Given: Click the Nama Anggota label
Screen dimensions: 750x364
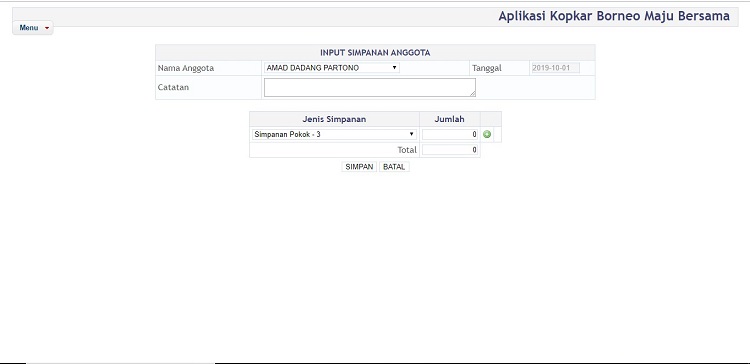Looking at the screenshot, I should (186, 68).
